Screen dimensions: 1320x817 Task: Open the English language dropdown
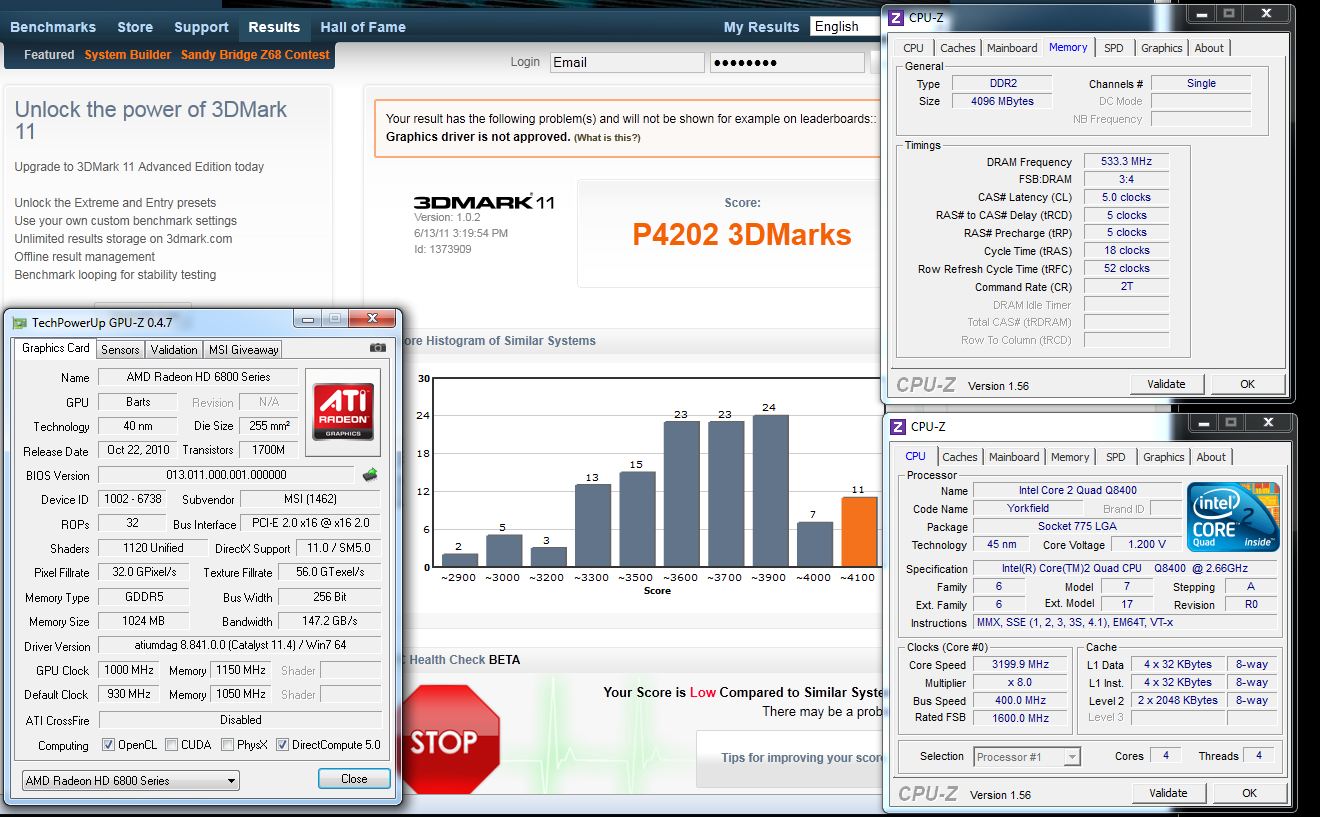tap(845, 27)
